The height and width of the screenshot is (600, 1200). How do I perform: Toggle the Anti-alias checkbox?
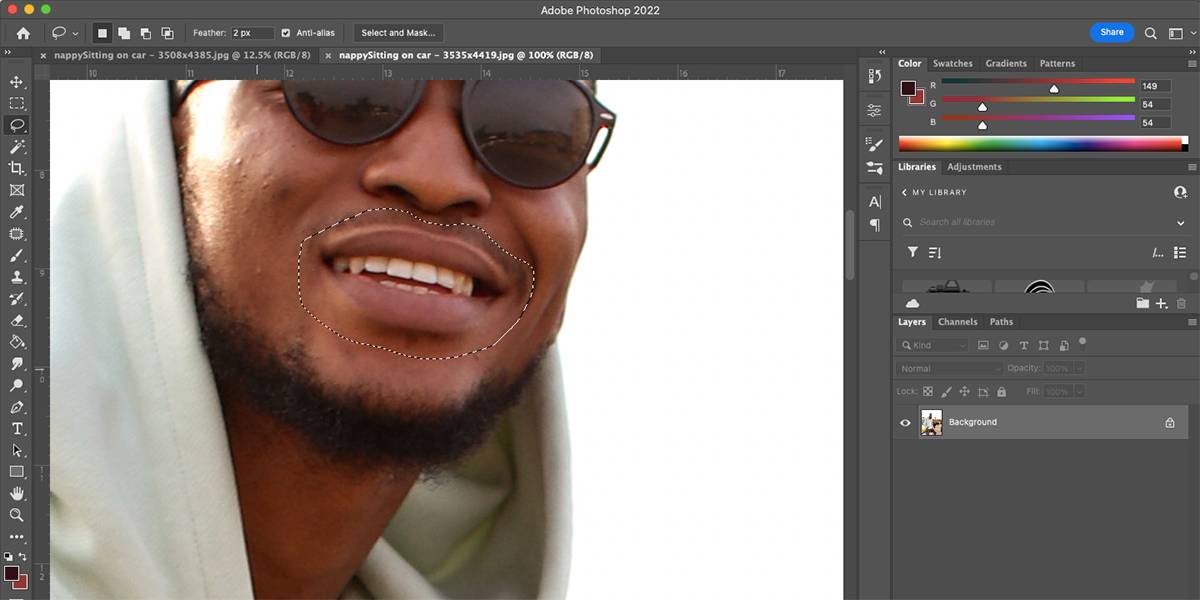(286, 33)
